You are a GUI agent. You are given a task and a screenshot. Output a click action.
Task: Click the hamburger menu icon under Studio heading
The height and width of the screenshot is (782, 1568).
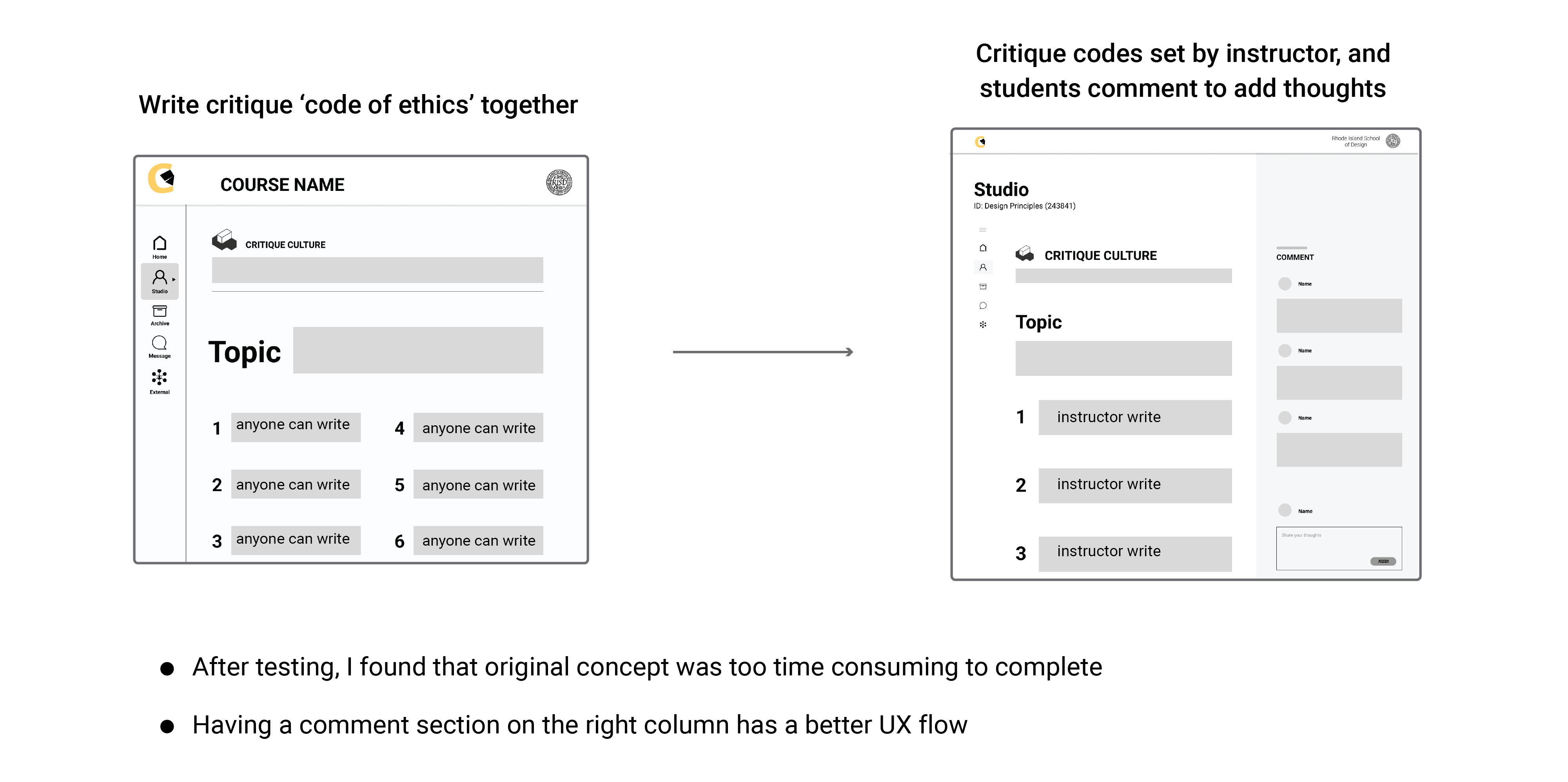coord(982,230)
